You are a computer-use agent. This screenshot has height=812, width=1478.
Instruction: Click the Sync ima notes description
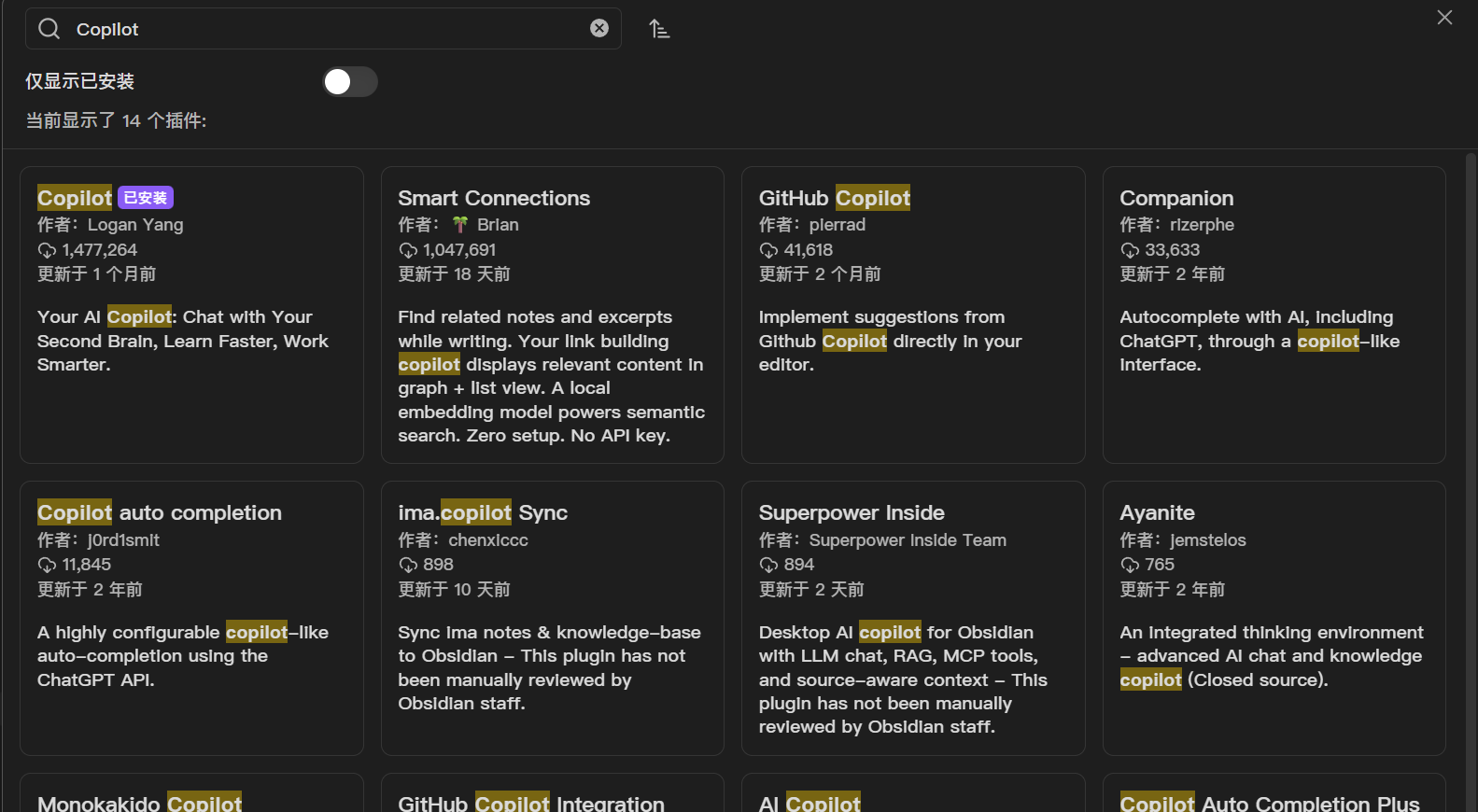coord(550,667)
